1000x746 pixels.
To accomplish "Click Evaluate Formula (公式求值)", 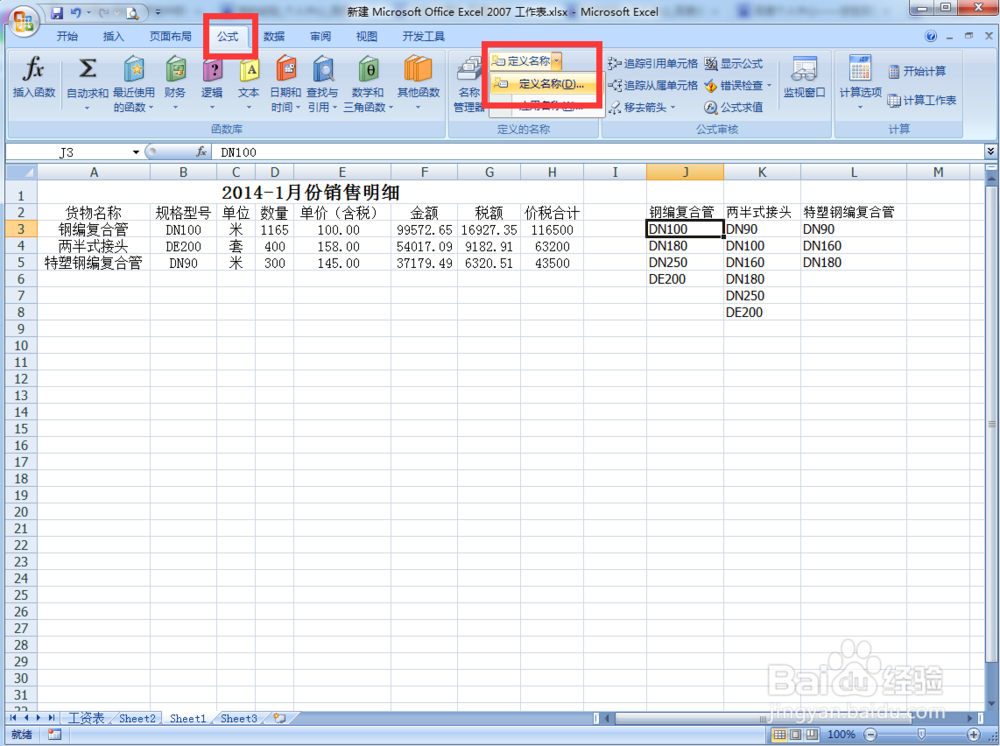I will coord(733,107).
